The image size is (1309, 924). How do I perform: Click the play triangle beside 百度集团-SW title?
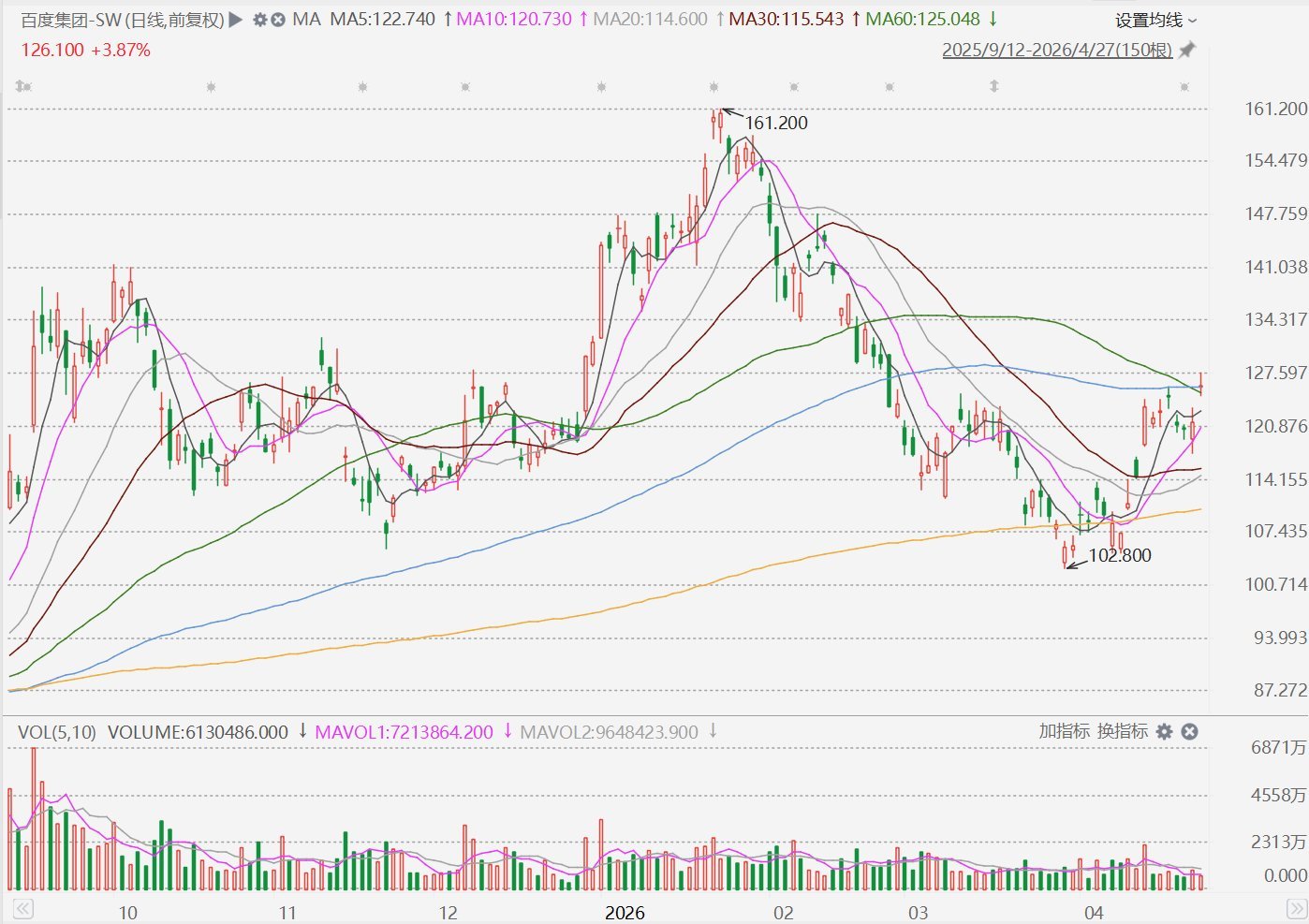(236, 20)
